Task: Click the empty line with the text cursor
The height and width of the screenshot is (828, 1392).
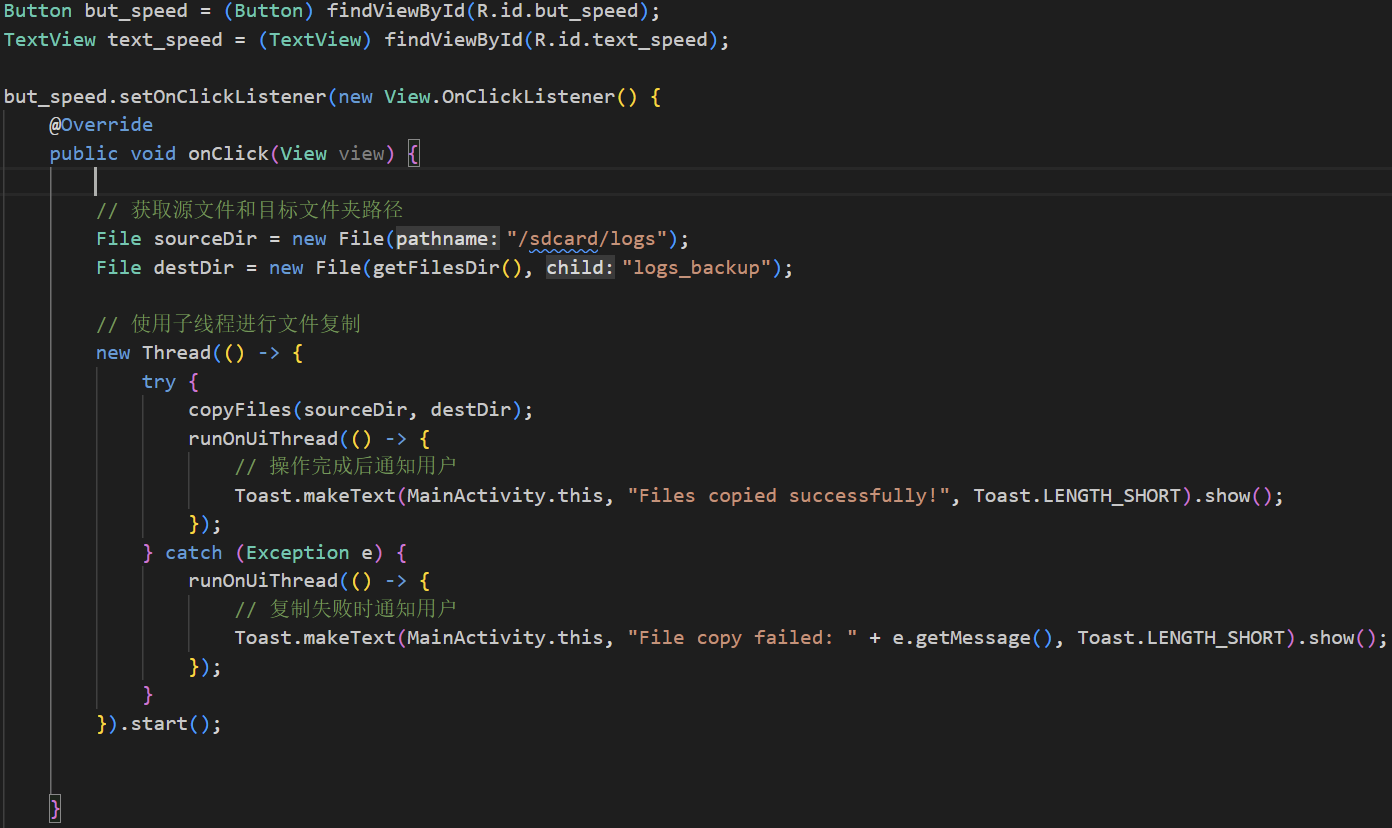Action: pyautogui.click(x=696, y=181)
